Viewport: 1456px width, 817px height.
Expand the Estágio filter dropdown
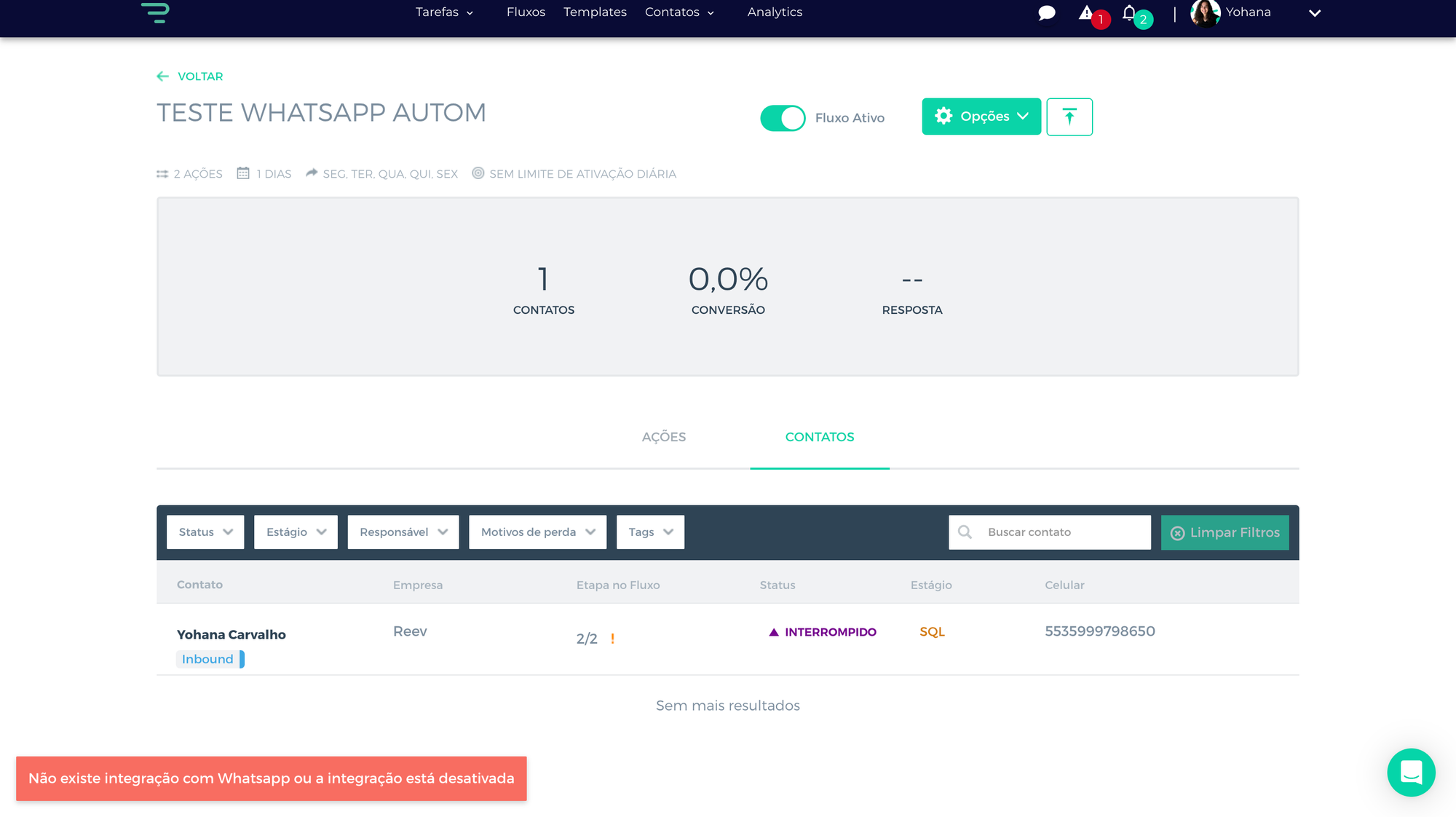pyautogui.click(x=296, y=532)
